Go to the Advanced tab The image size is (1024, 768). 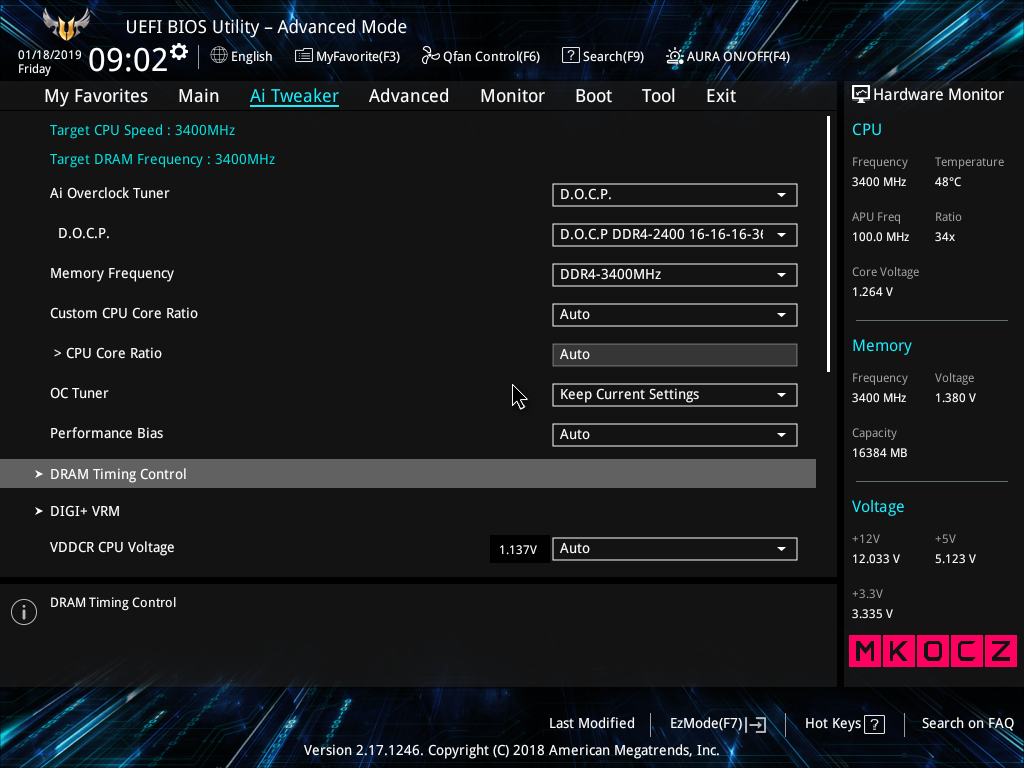tap(409, 96)
